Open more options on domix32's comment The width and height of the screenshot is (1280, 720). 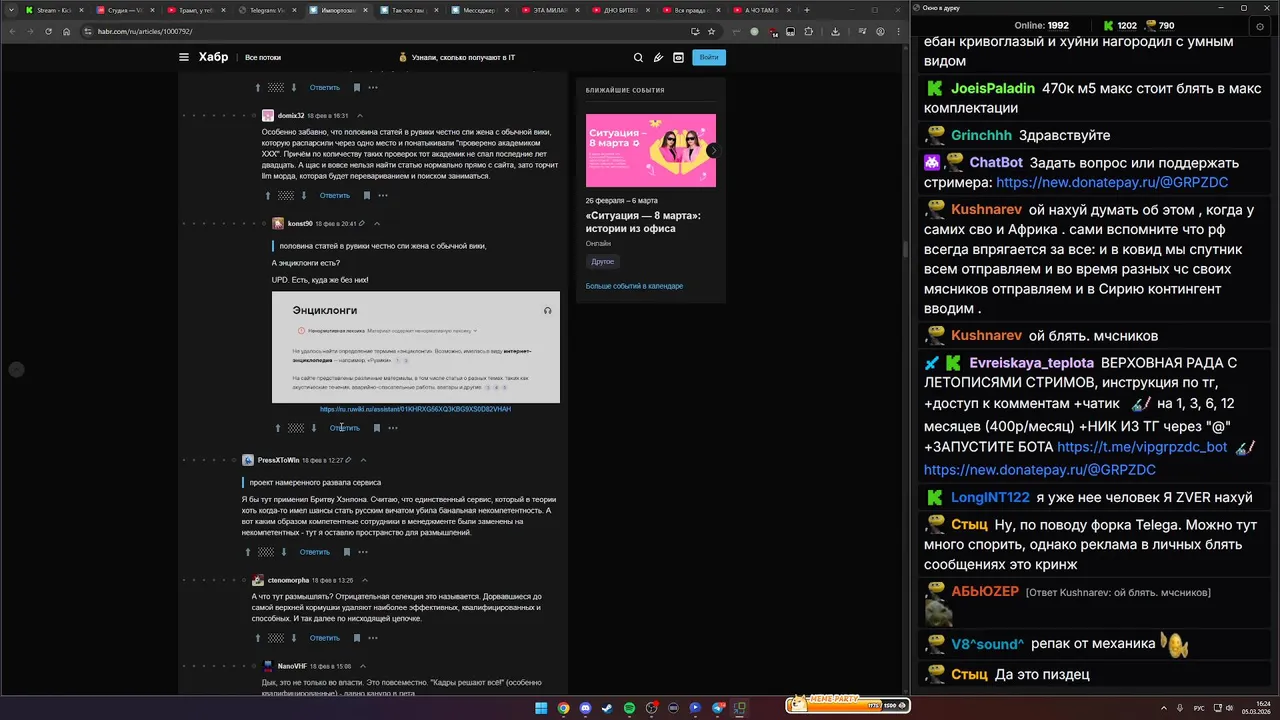point(383,196)
